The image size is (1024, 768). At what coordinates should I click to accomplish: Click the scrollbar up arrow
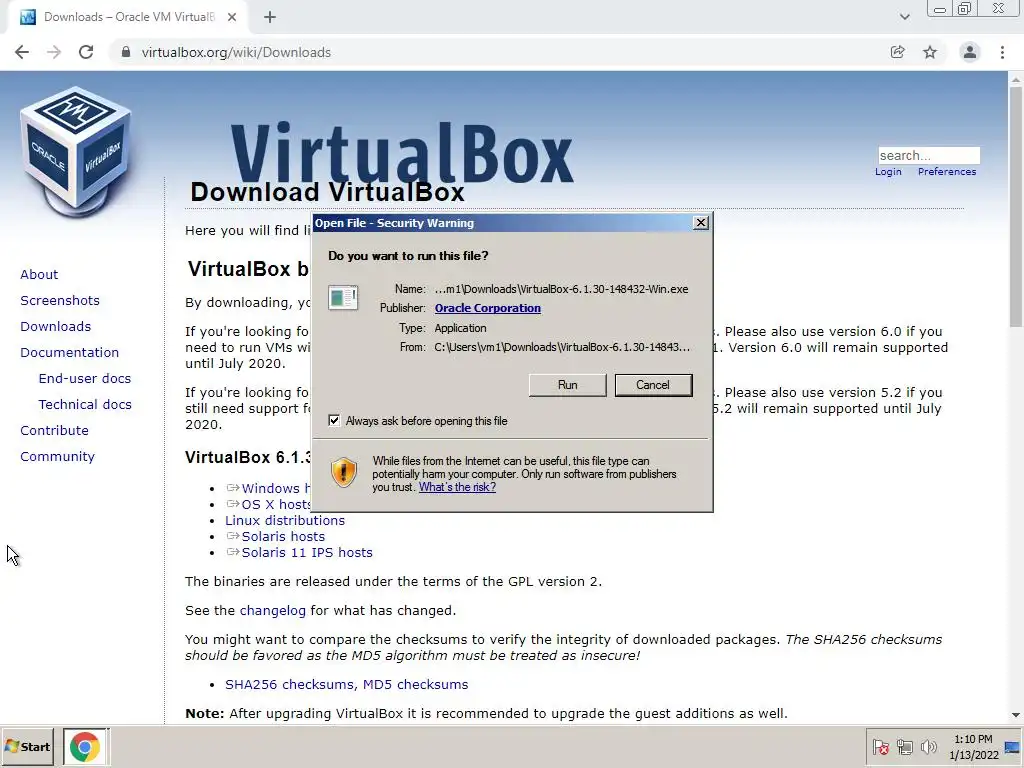click(1016, 80)
